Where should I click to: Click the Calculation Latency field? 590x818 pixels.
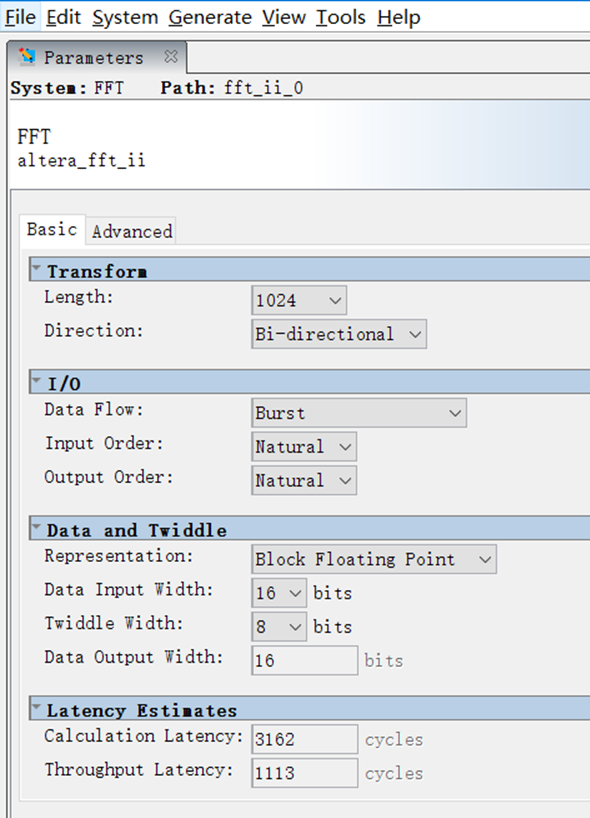pyautogui.click(x=305, y=739)
